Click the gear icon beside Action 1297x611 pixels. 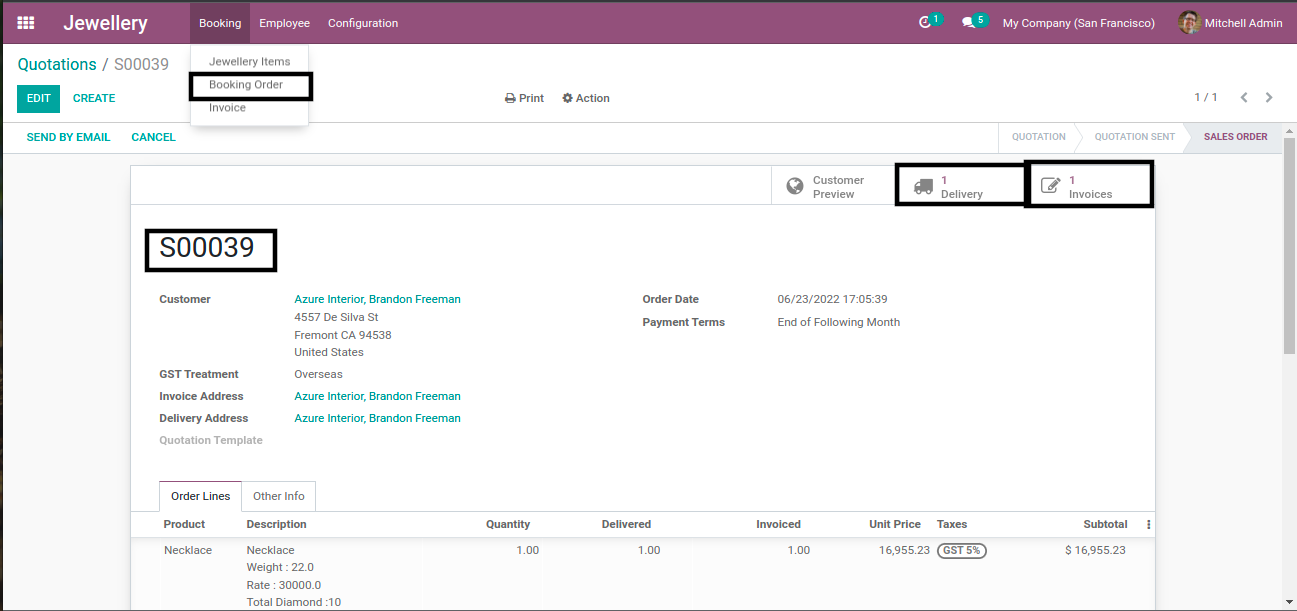[x=568, y=98]
